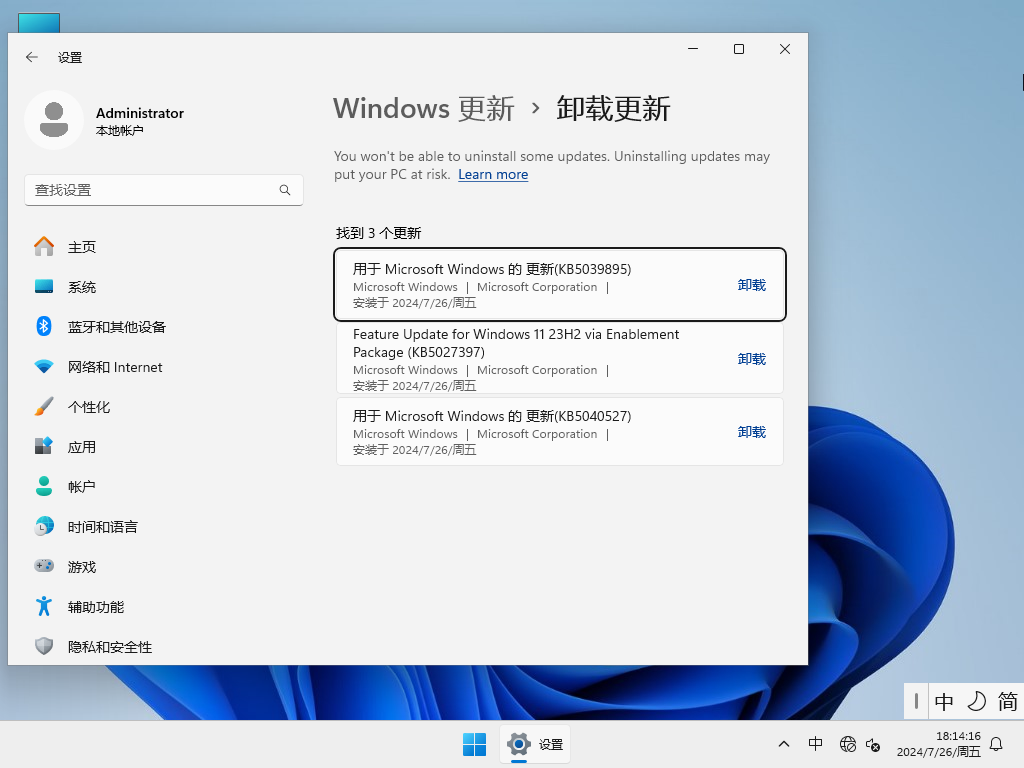Open 帐户 settings from the sidebar
Screen dimensions: 1024x768
pyautogui.click(x=80, y=487)
